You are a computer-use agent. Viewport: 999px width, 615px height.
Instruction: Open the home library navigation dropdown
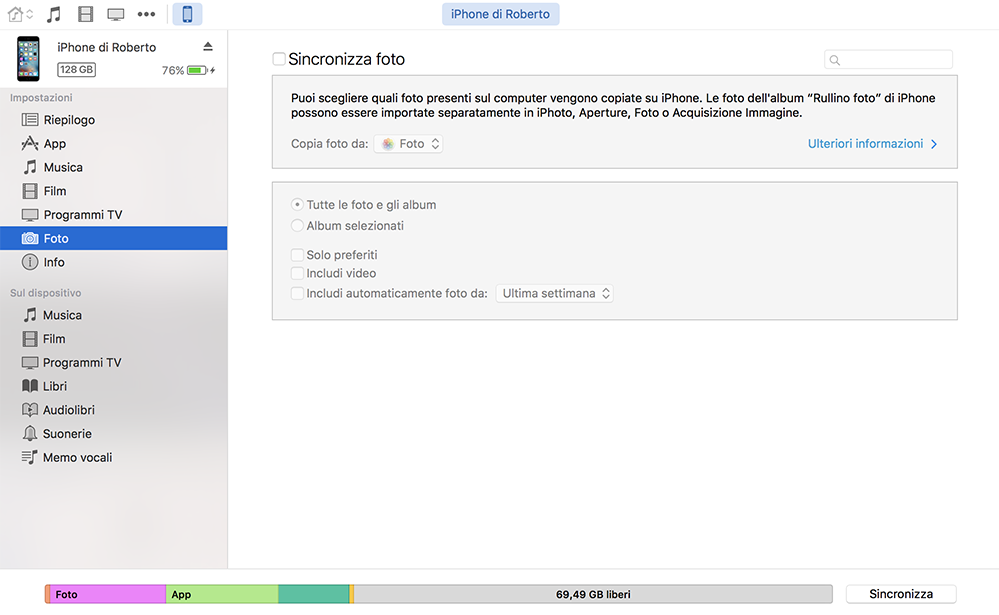tap(20, 14)
